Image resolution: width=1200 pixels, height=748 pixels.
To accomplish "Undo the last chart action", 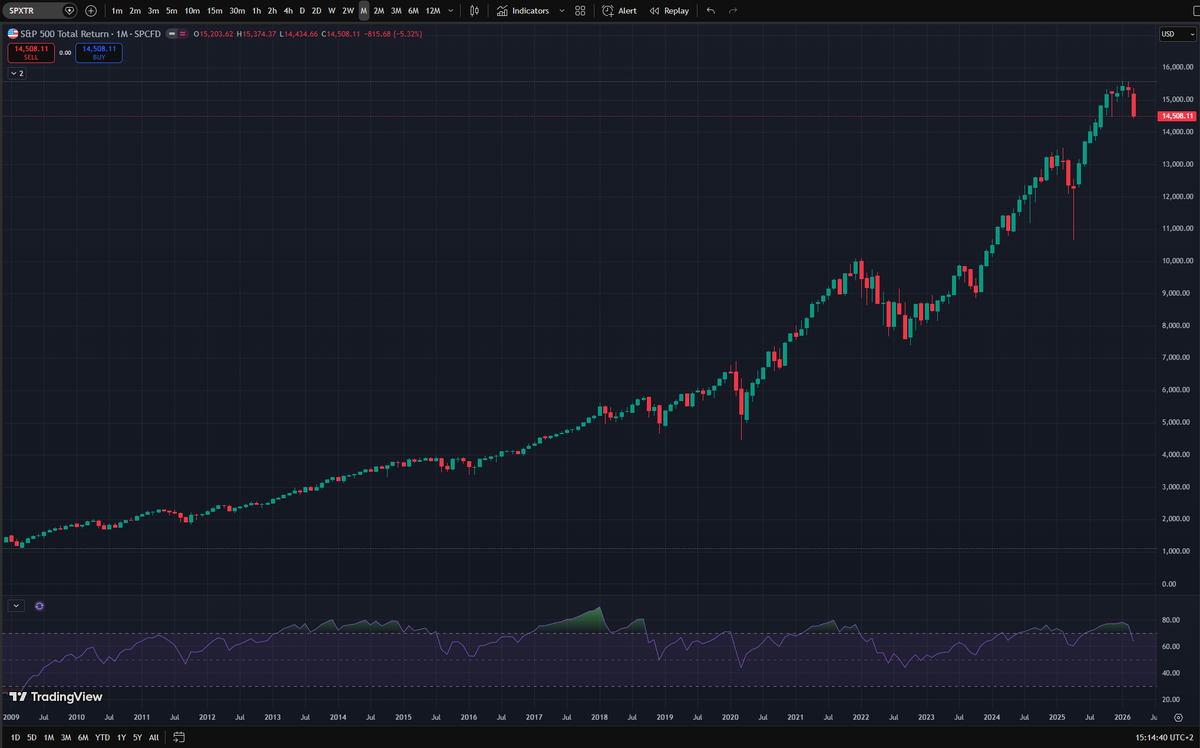I will click(x=711, y=10).
